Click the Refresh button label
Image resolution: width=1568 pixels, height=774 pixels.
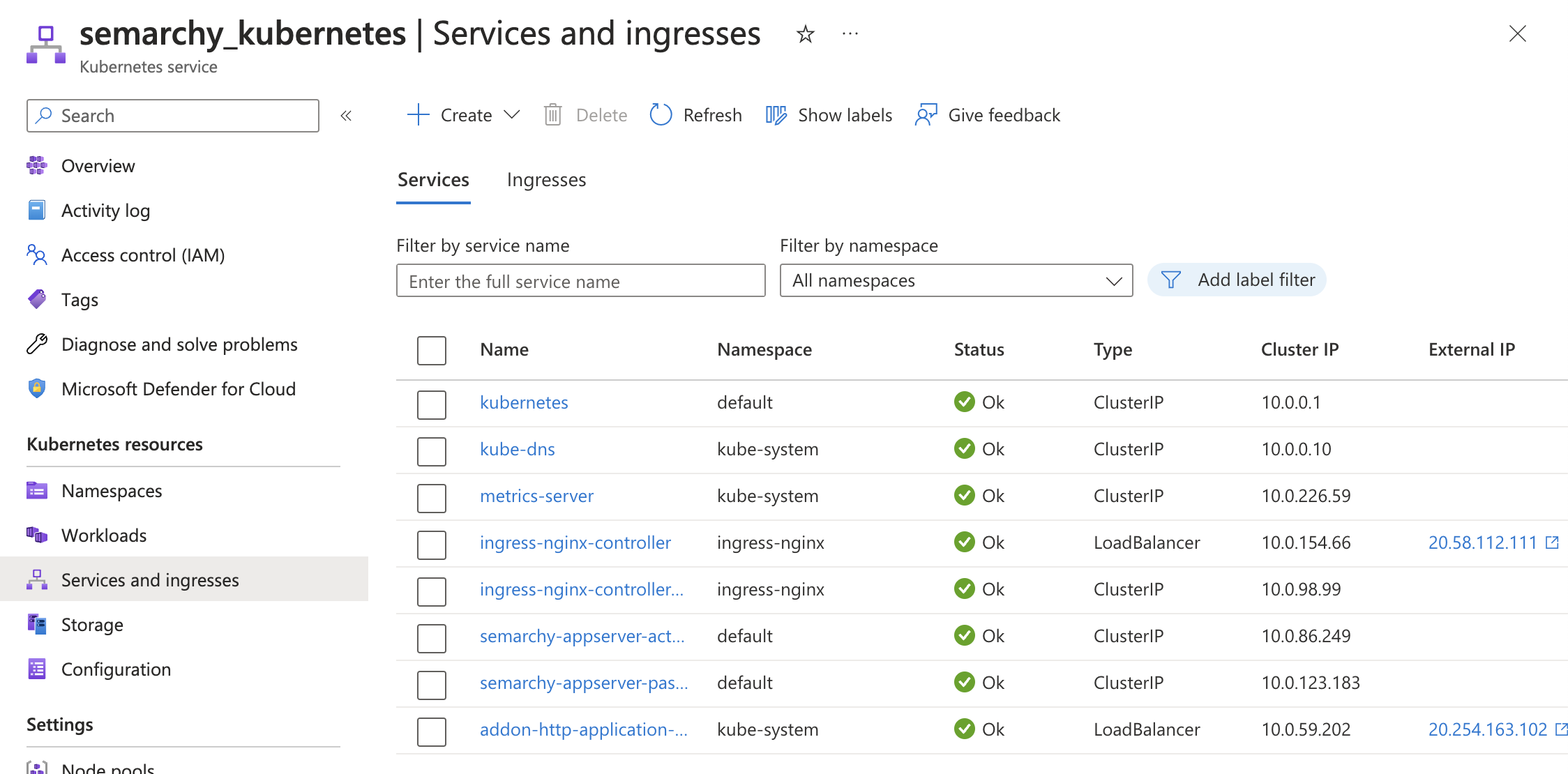(712, 115)
